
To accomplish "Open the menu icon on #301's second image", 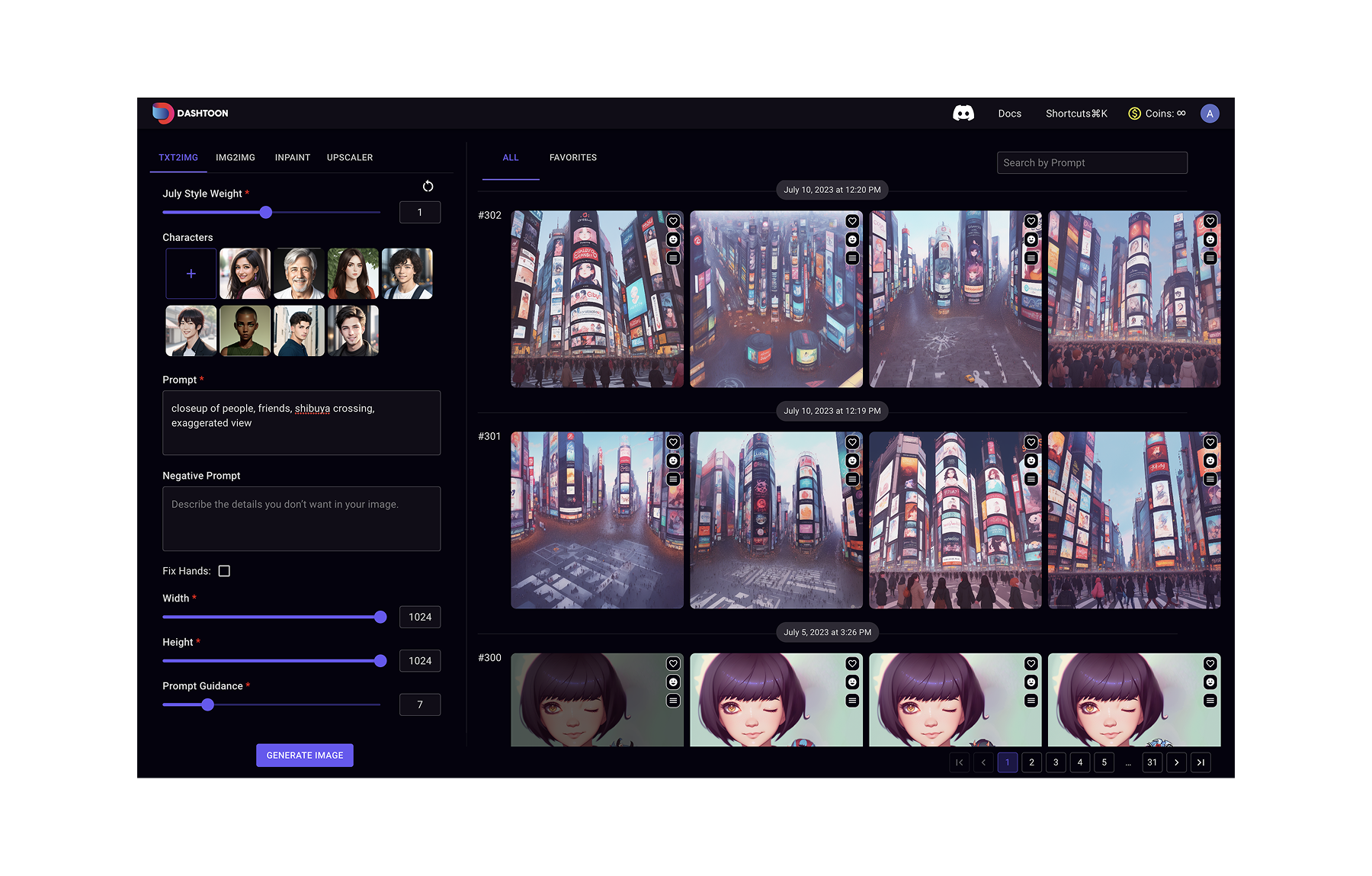I will 852,479.
